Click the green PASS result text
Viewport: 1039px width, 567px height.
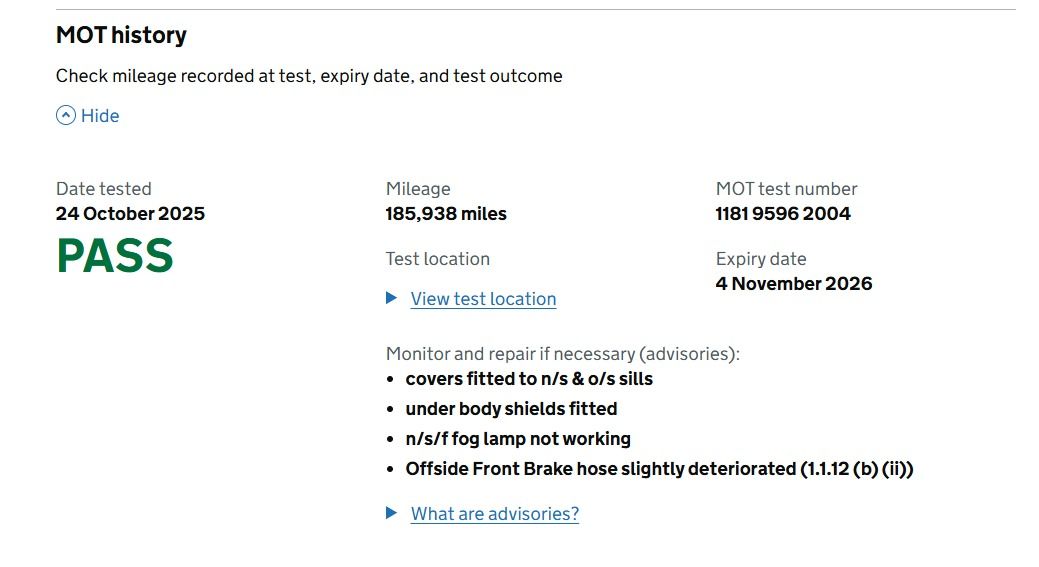pos(115,256)
